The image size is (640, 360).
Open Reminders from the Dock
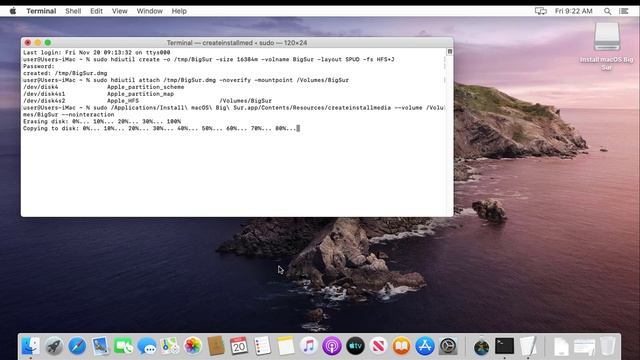(262, 346)
